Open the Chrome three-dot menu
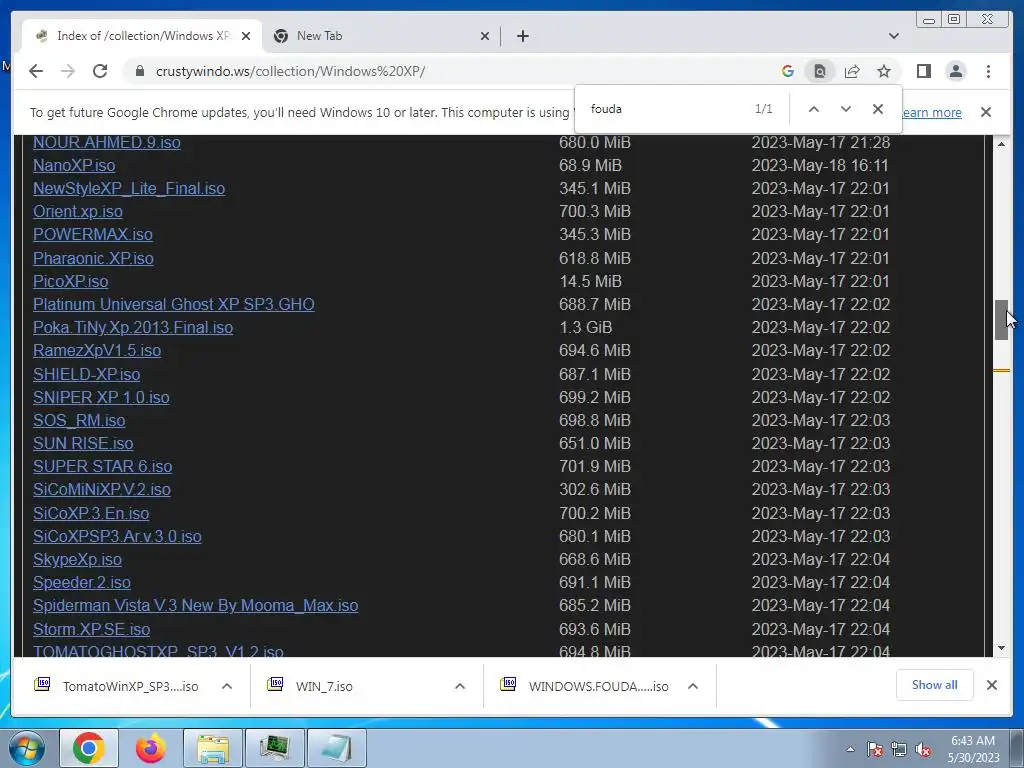The width and height of the screenshot is (1024, 768). coord(988,71)
